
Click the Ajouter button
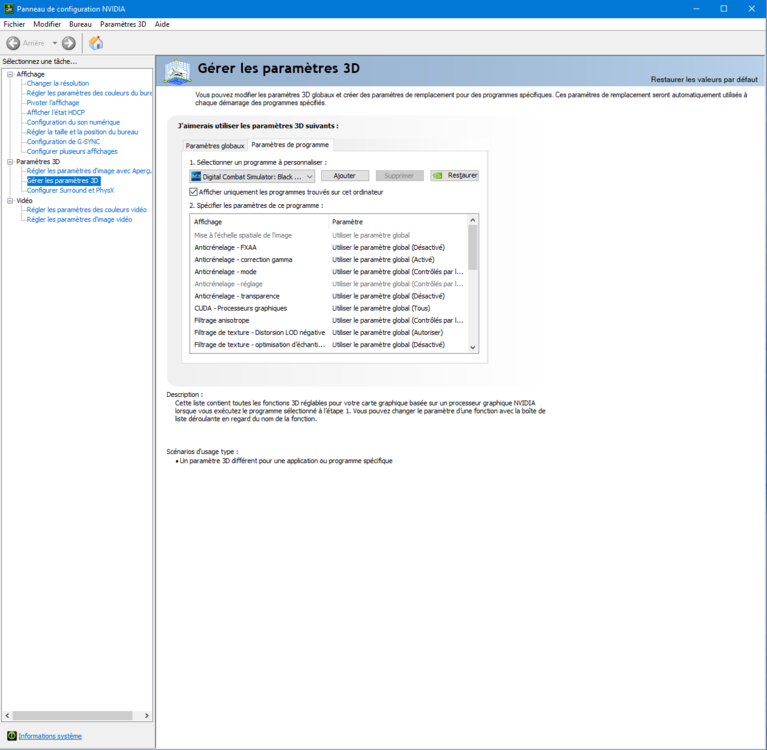[345, 176]
